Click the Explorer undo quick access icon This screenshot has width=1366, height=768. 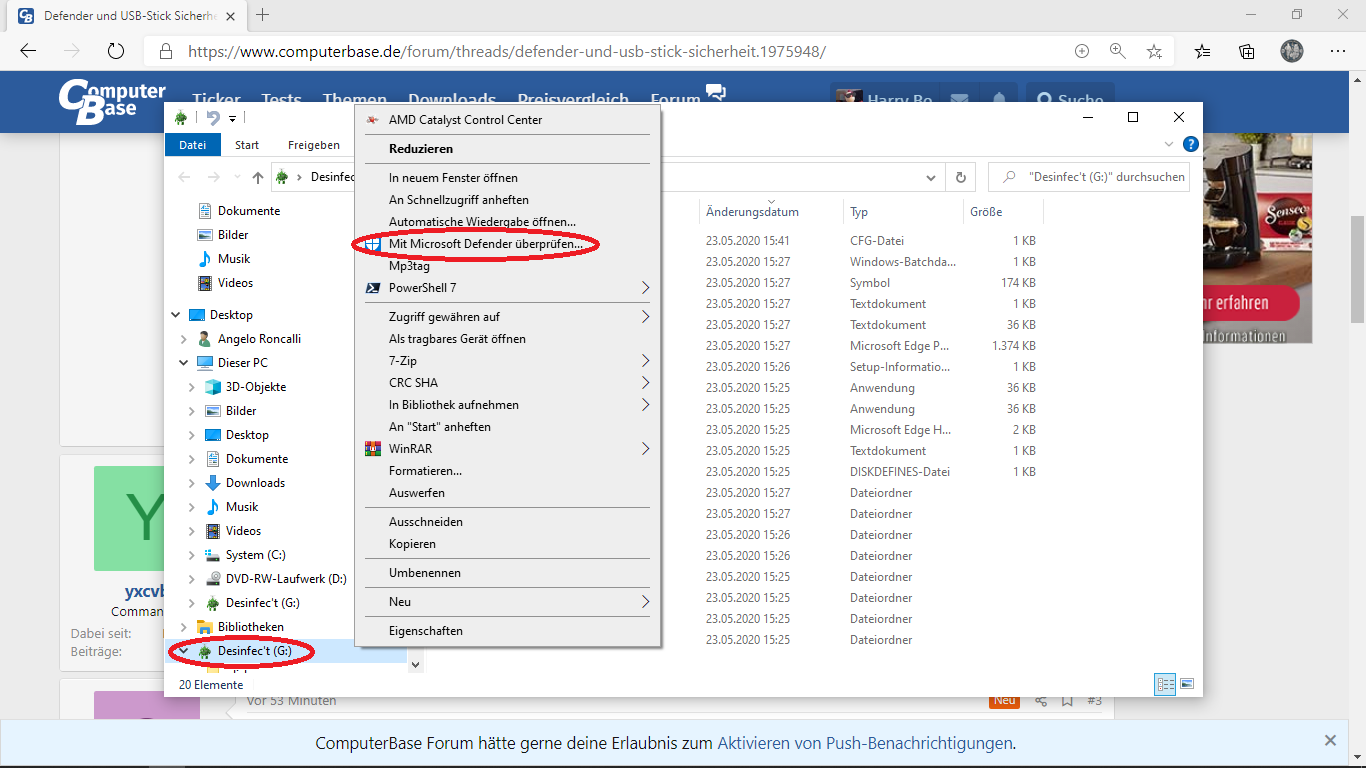(213, 118)
